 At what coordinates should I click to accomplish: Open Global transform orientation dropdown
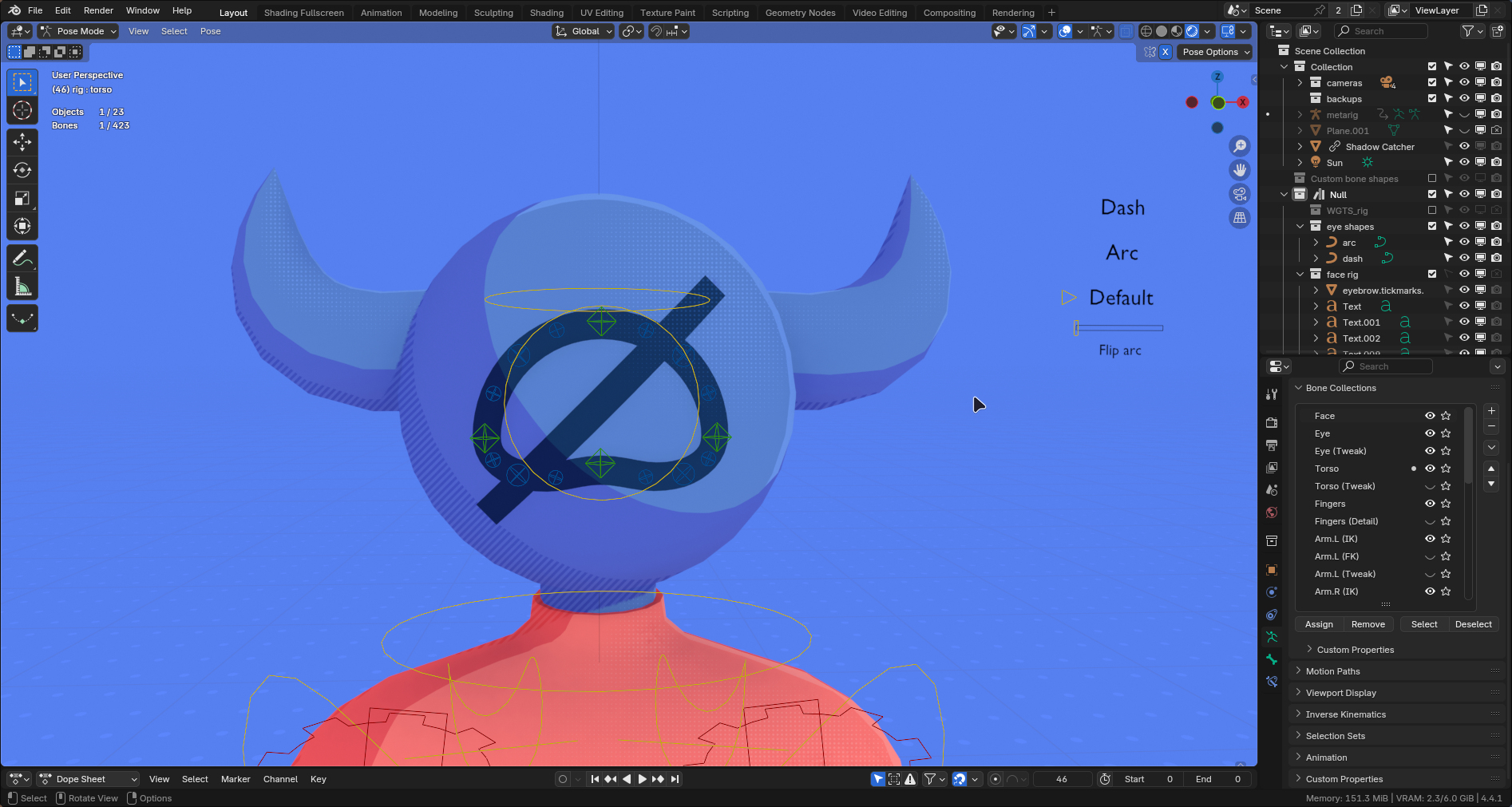click(x=584, y=31)
